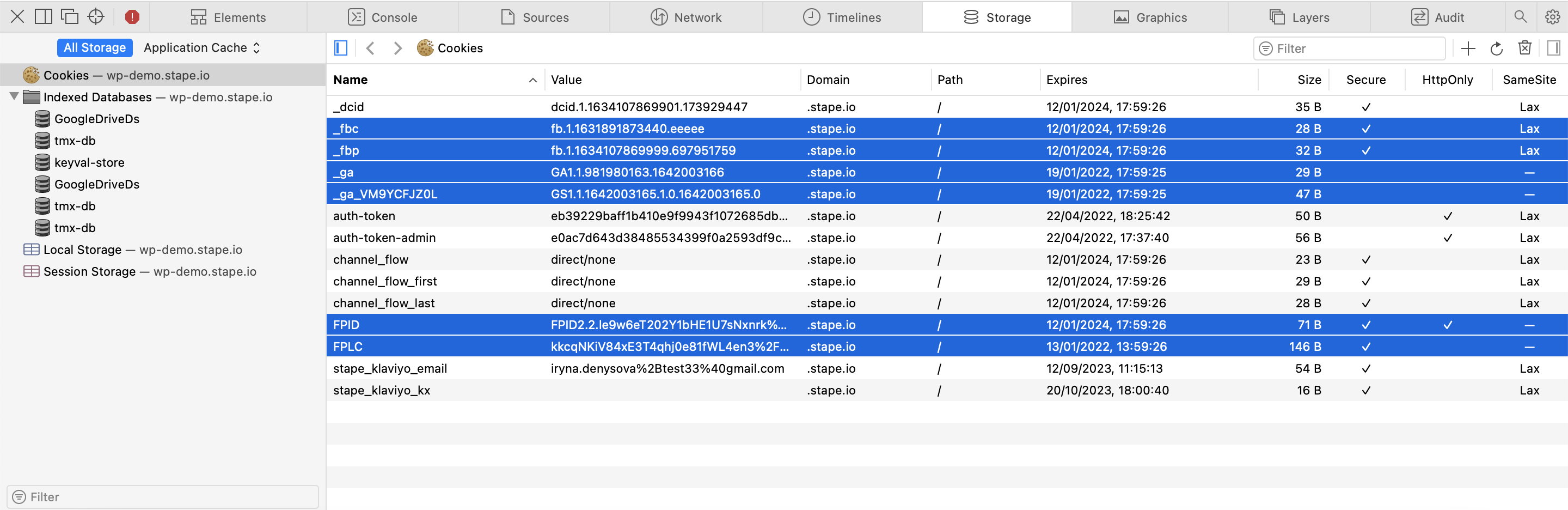Select the All Storage scope button
This screenshot has width=1568, height=510.
[94, 47]
